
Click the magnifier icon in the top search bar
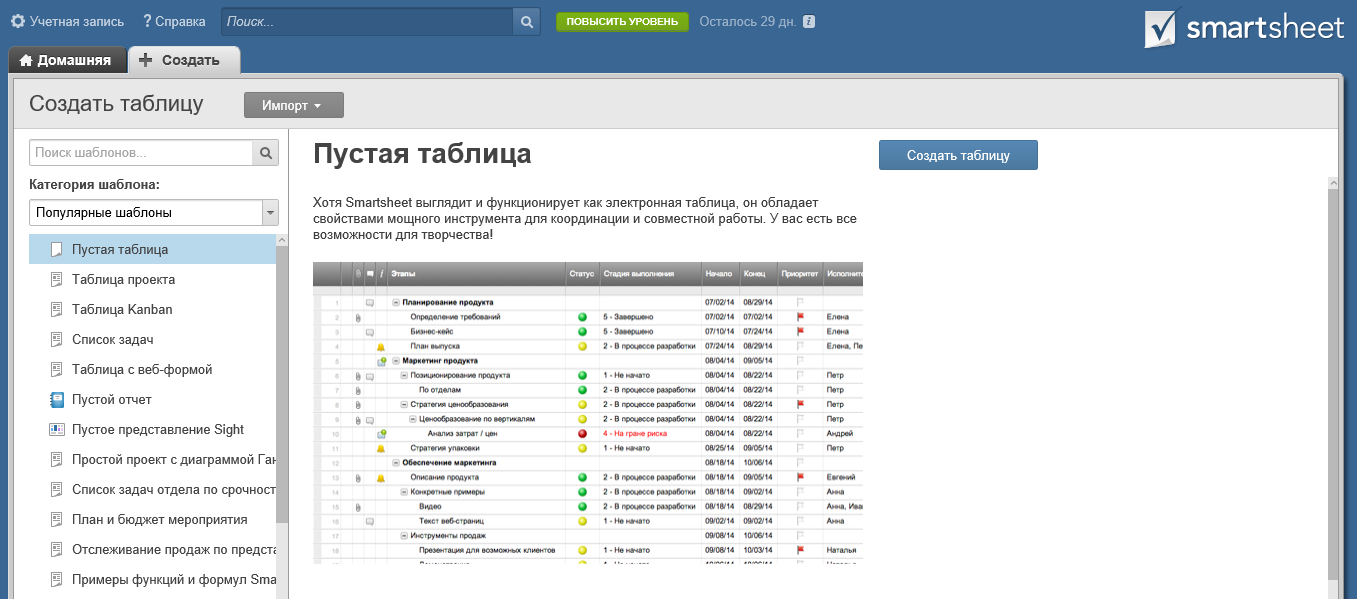(x=525, y=20)
